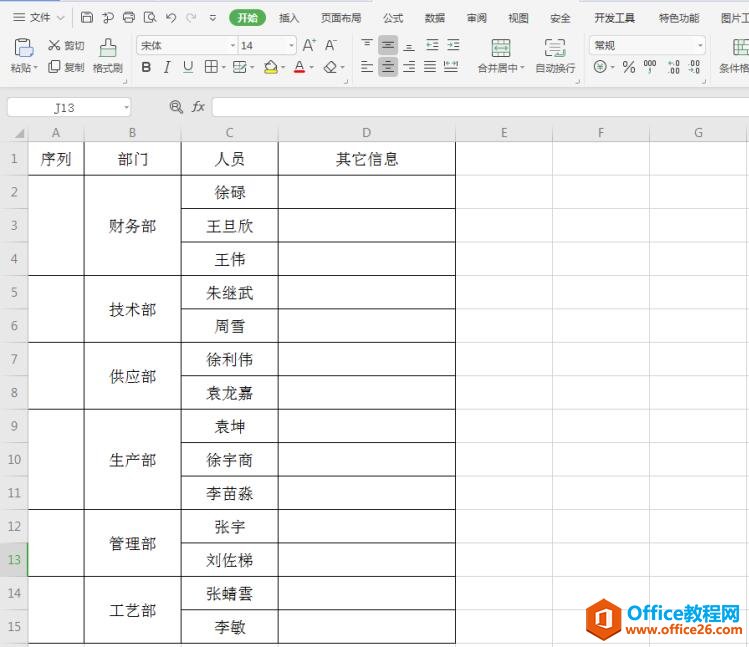Copy selection with 复制
Viewport: 749px width, 647px height.
point(66,67)
